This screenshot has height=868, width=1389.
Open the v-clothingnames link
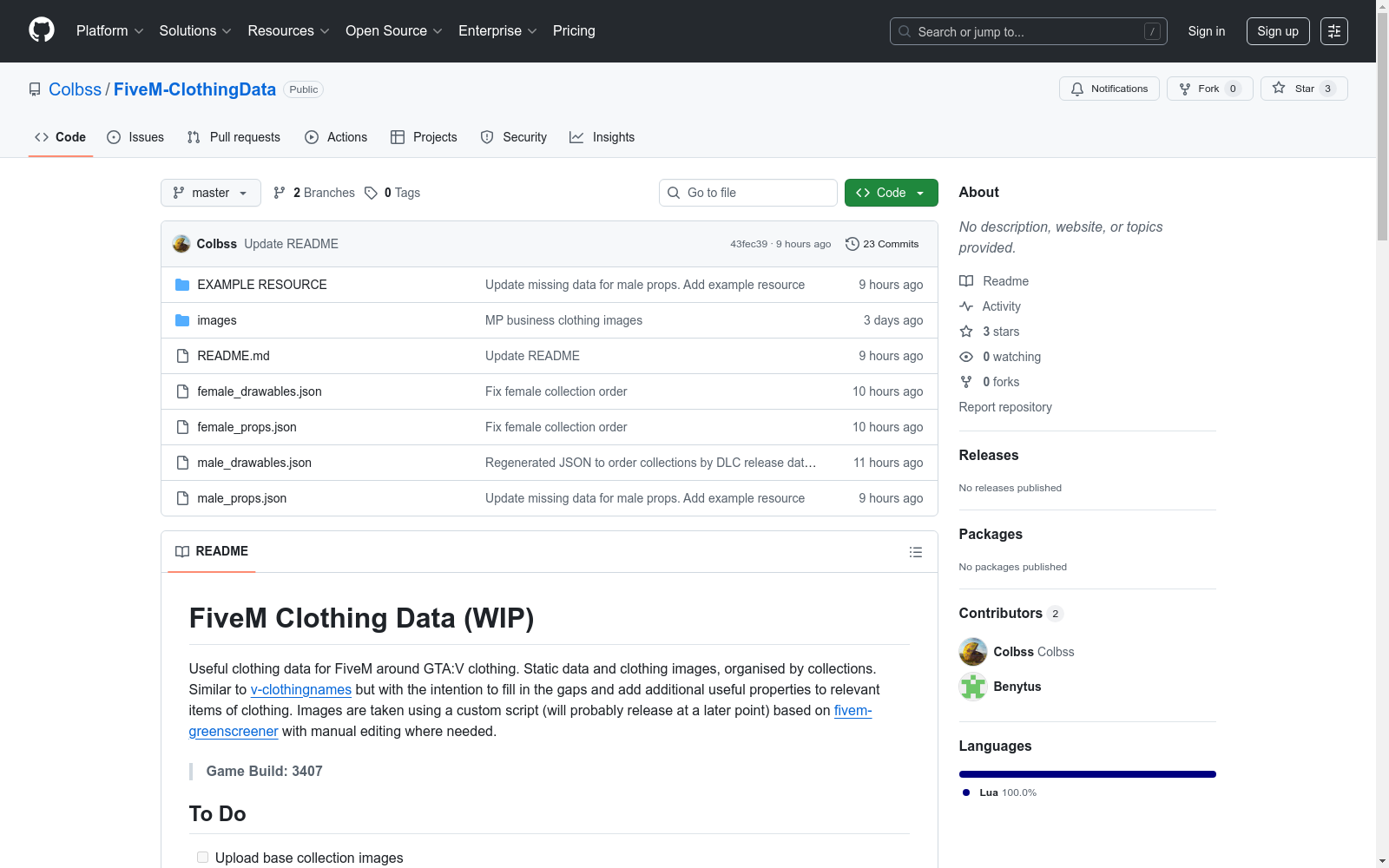(301, 689)
